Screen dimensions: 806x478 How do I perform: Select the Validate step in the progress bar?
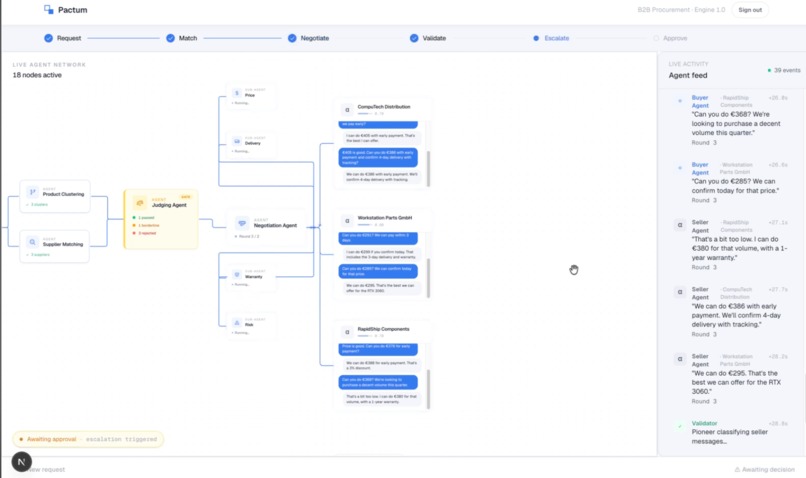(x=428, y=38)
